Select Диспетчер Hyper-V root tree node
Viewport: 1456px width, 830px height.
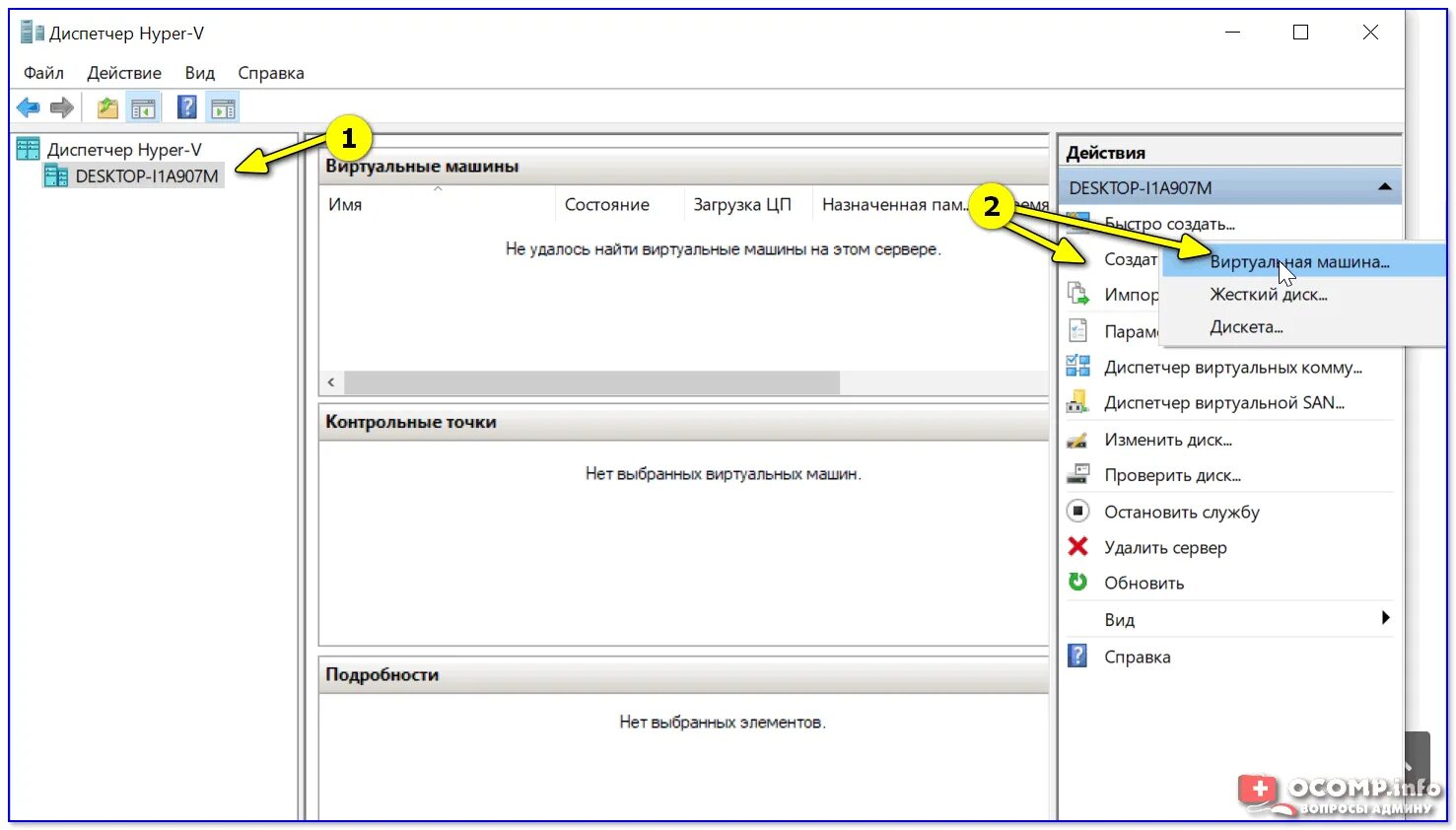point(124,150)
